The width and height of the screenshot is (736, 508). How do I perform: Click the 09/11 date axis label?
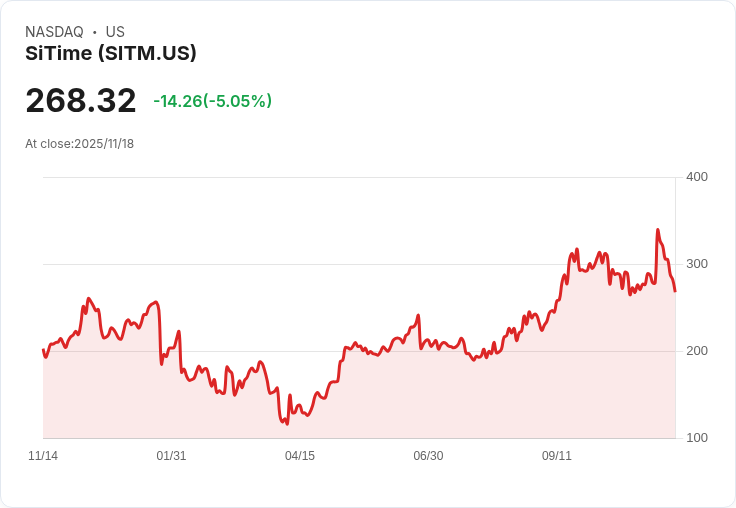coord(557,456)
